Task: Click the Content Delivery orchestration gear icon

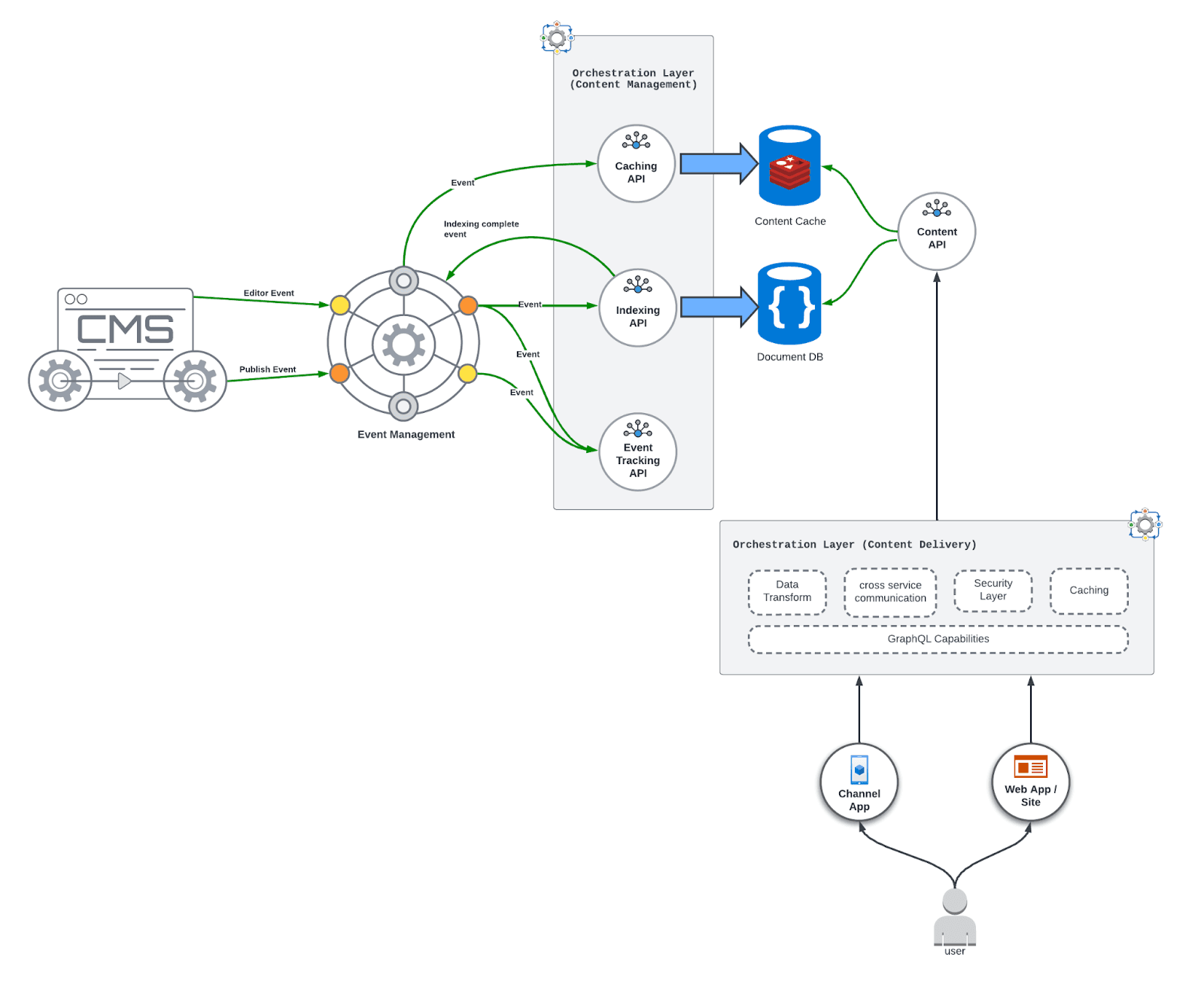Action: click(x=1145, y=524)
